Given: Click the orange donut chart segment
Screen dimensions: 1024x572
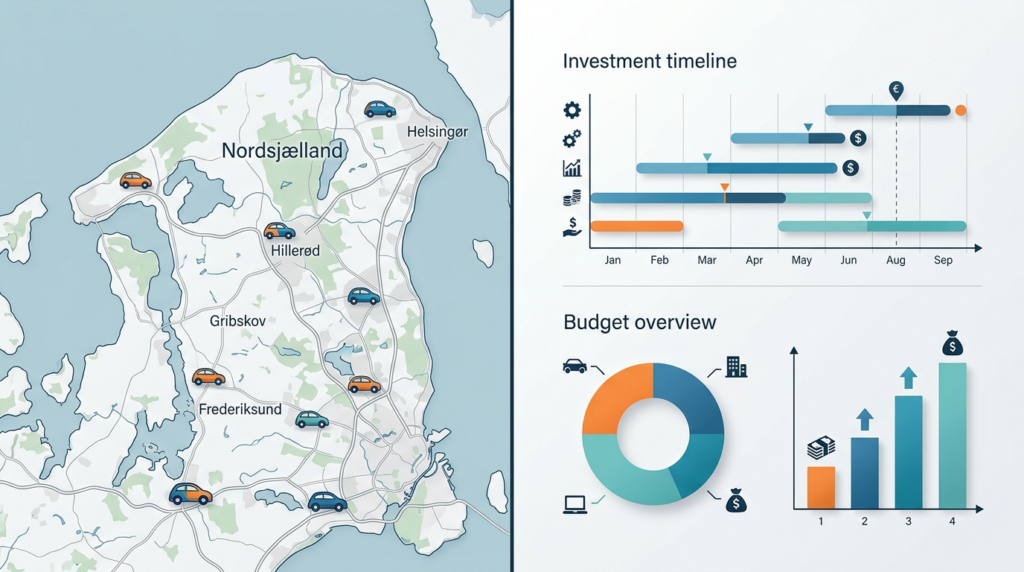Looking at the screenshot, I should (617, 398).
